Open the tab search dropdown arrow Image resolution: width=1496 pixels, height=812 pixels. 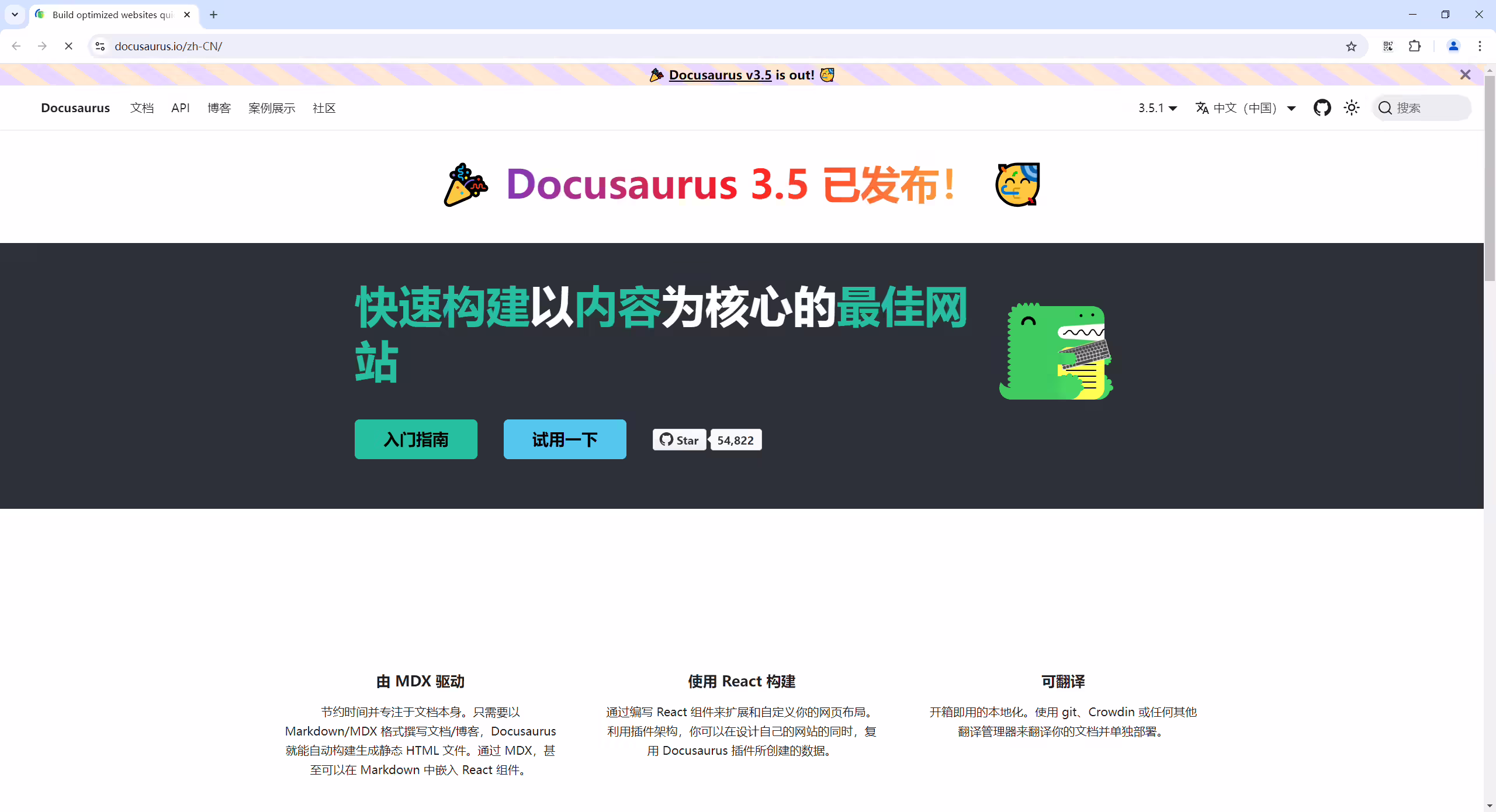coord(15,15)
